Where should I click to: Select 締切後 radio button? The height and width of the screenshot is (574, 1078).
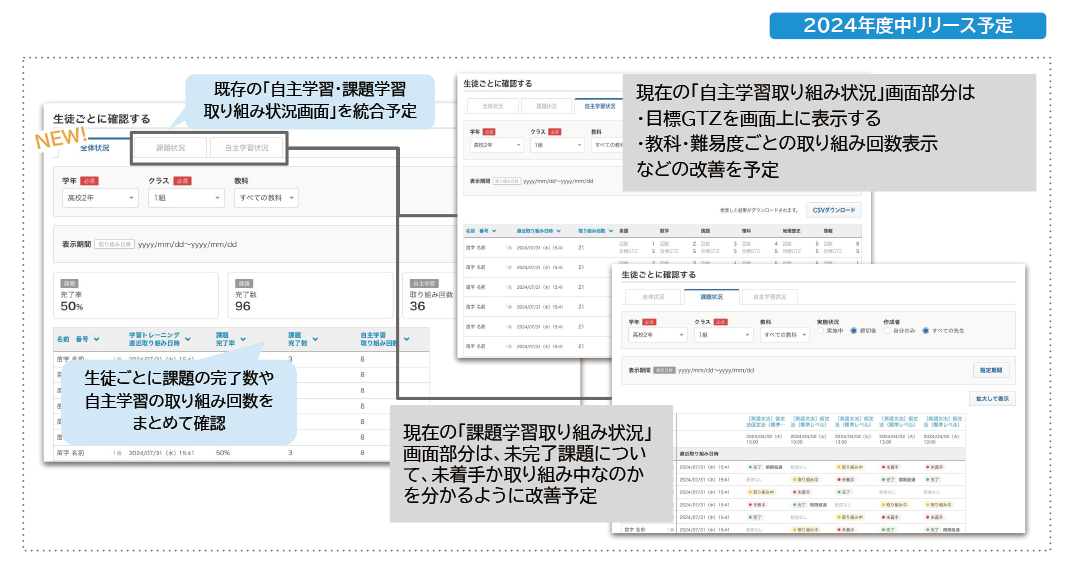[854, 331]
